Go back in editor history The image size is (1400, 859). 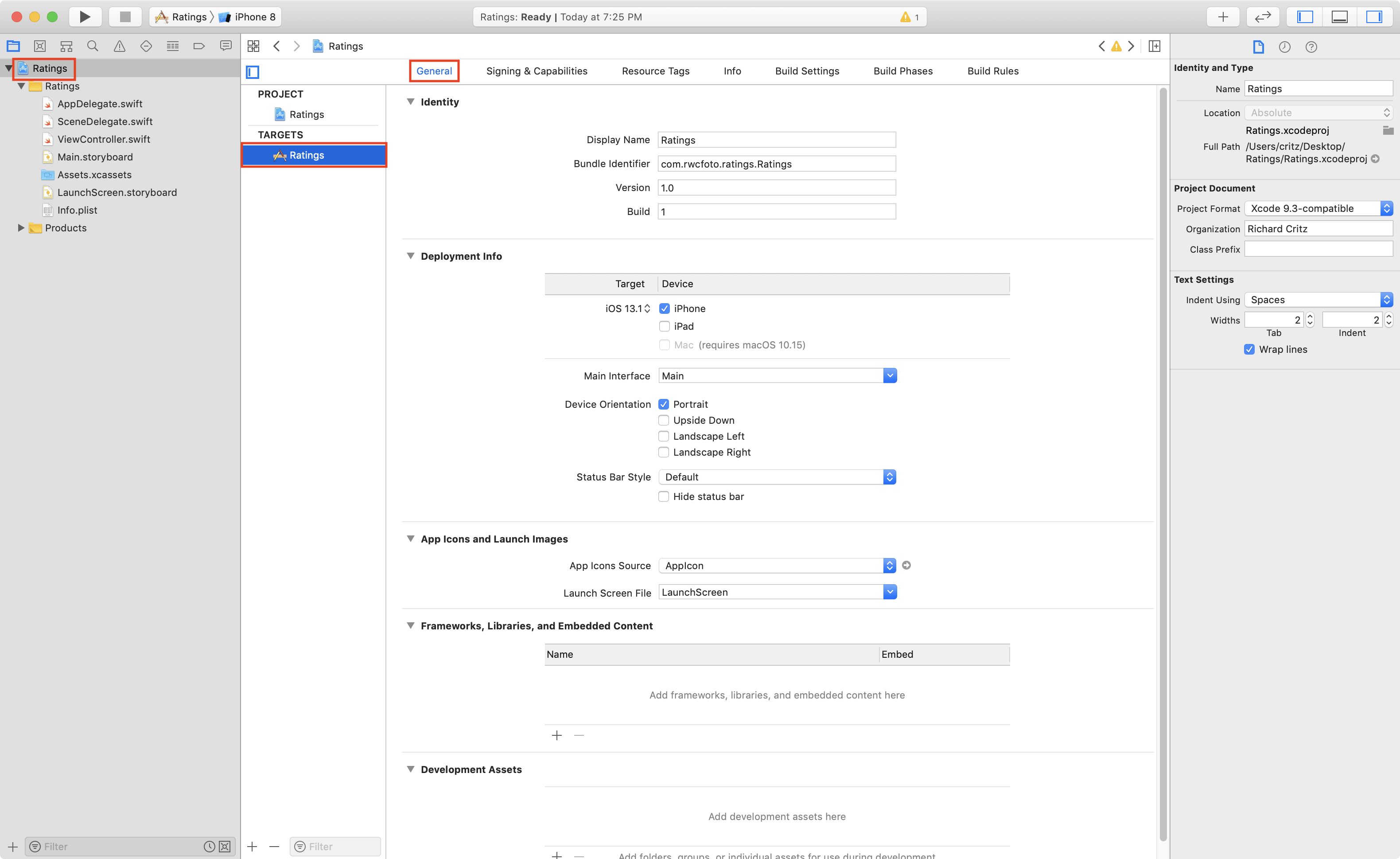tap(277, 46)
